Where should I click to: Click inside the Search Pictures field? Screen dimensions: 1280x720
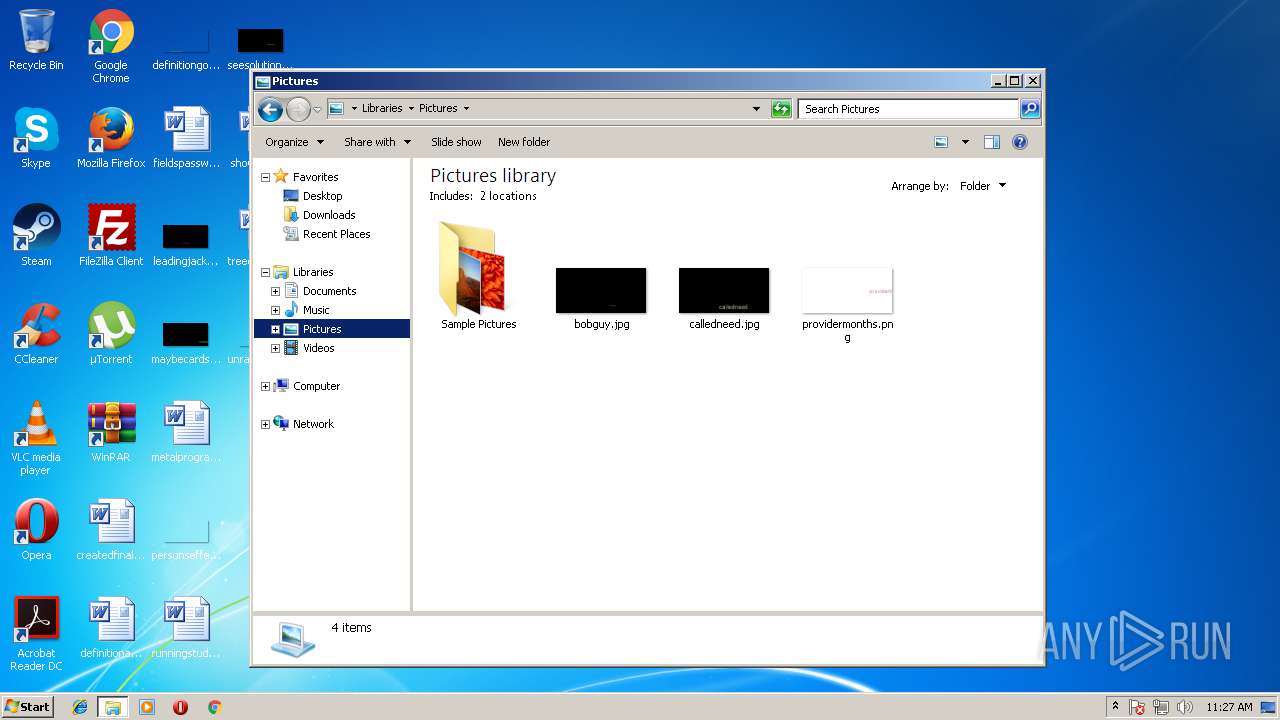pos(909,109)
